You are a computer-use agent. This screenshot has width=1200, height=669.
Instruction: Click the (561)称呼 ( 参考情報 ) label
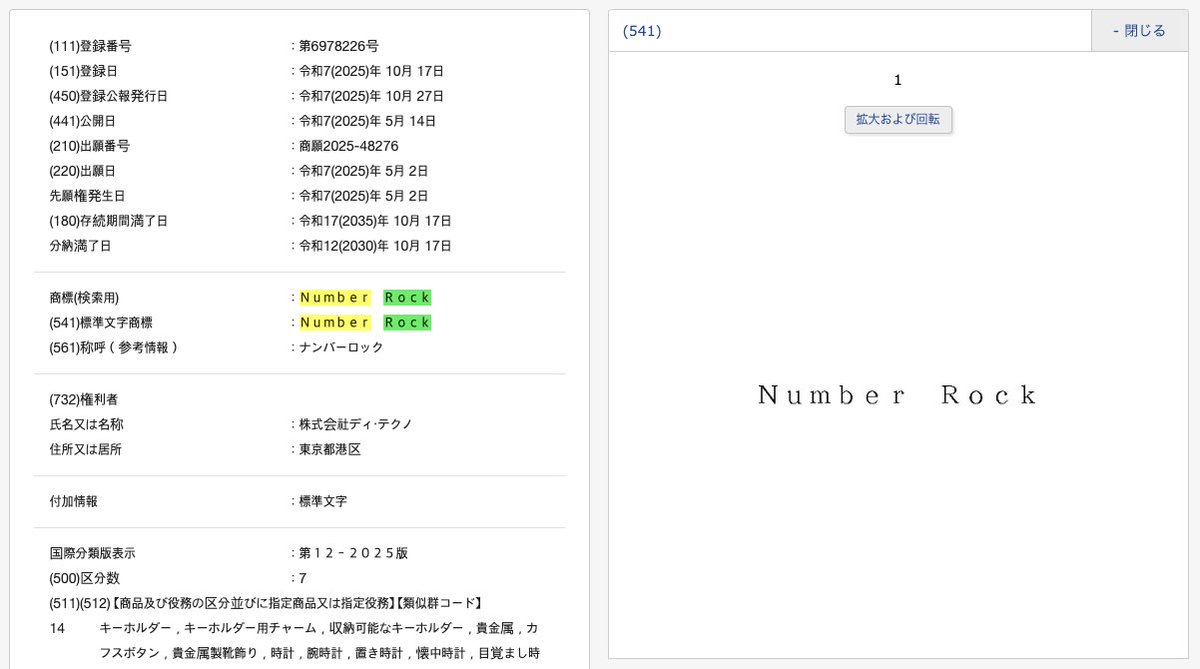tap(113, 347)
